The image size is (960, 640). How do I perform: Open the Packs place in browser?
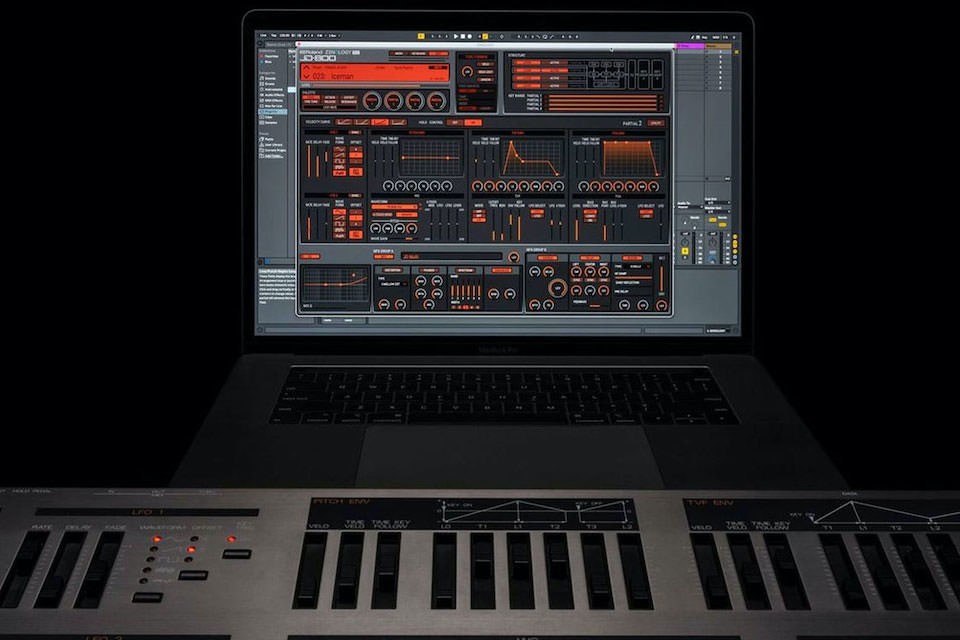tap(269, 139)
